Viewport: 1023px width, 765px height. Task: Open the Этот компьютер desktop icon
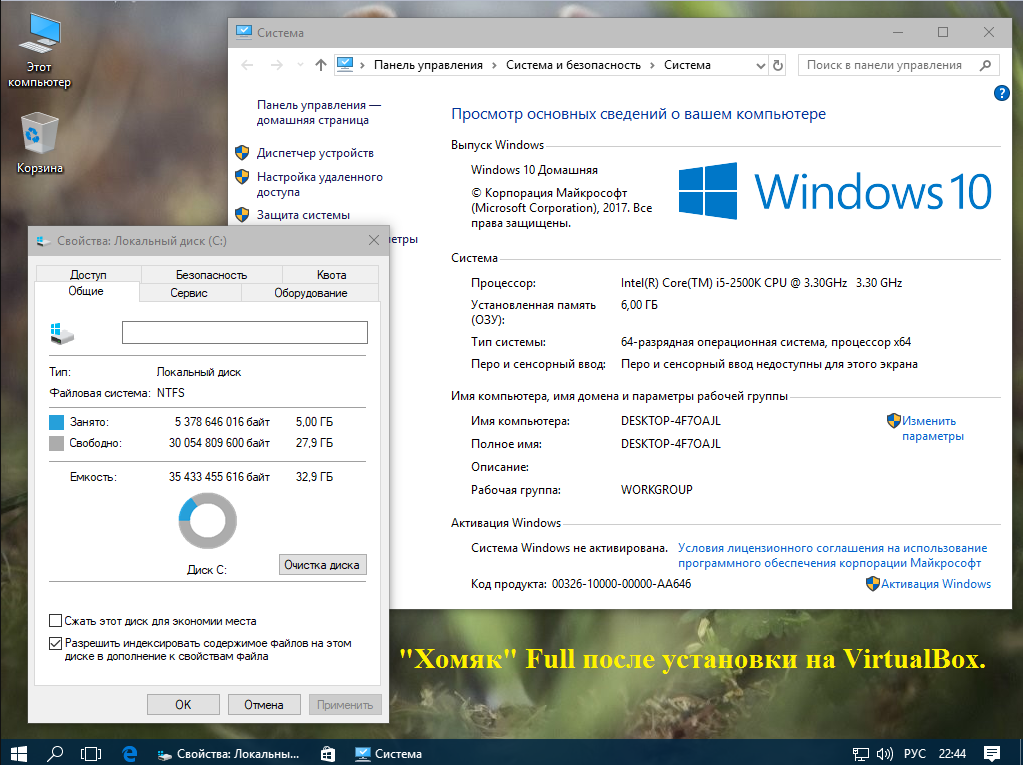tap(39, 51)
